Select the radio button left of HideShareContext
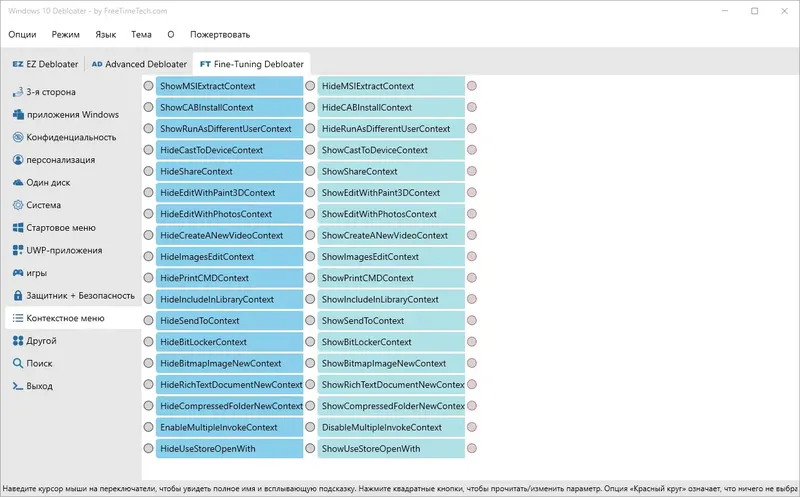This screenshot has width=800, height=497. click(149, 172)
